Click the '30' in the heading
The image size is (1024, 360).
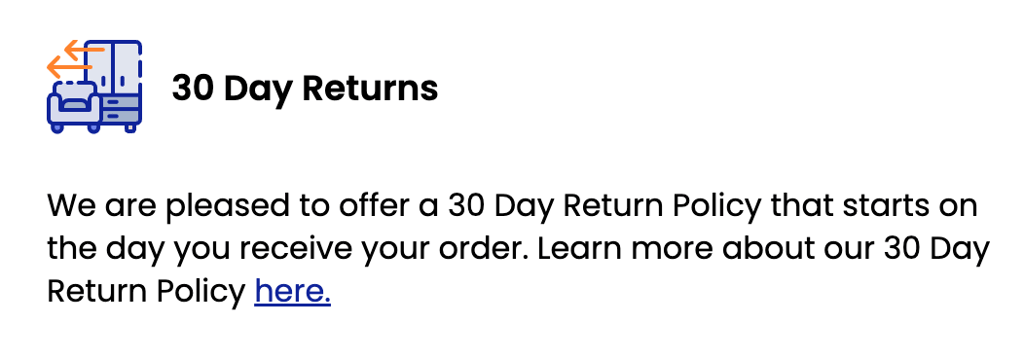point(190,88)
